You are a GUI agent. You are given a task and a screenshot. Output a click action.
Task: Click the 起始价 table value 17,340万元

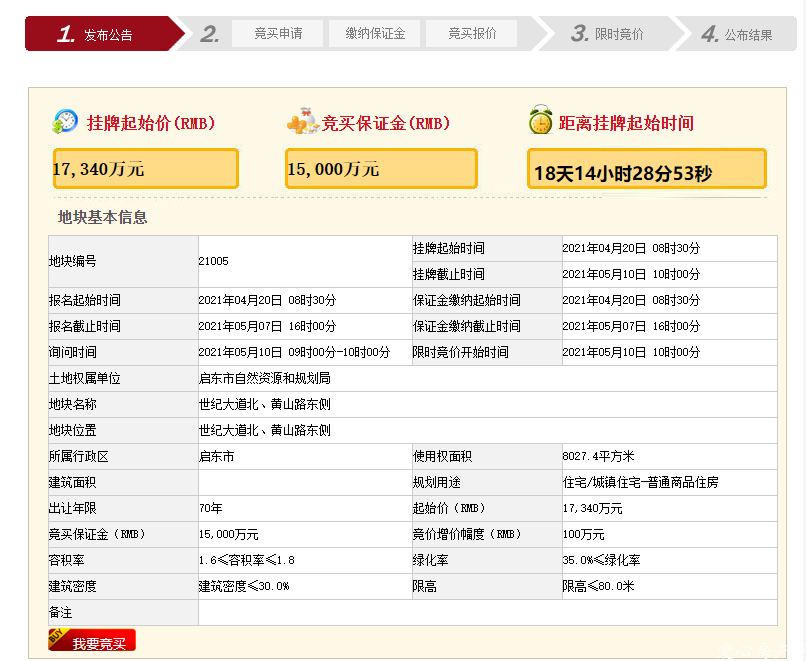[592, 509]
